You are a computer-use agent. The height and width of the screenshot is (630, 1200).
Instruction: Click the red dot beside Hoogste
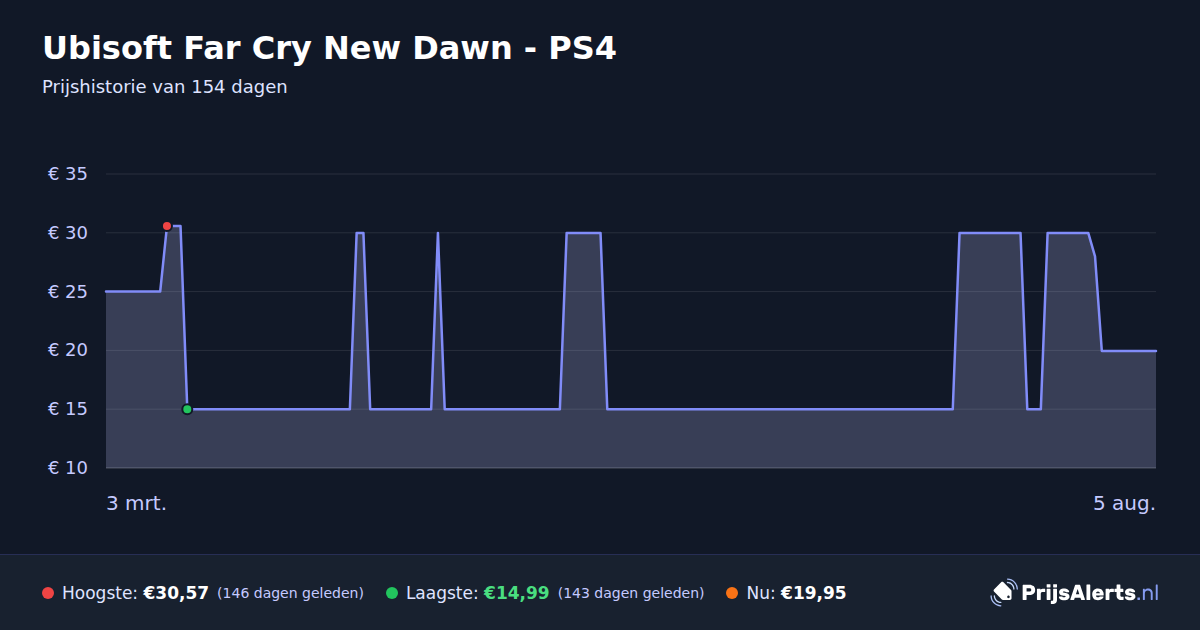click(48, 593)
